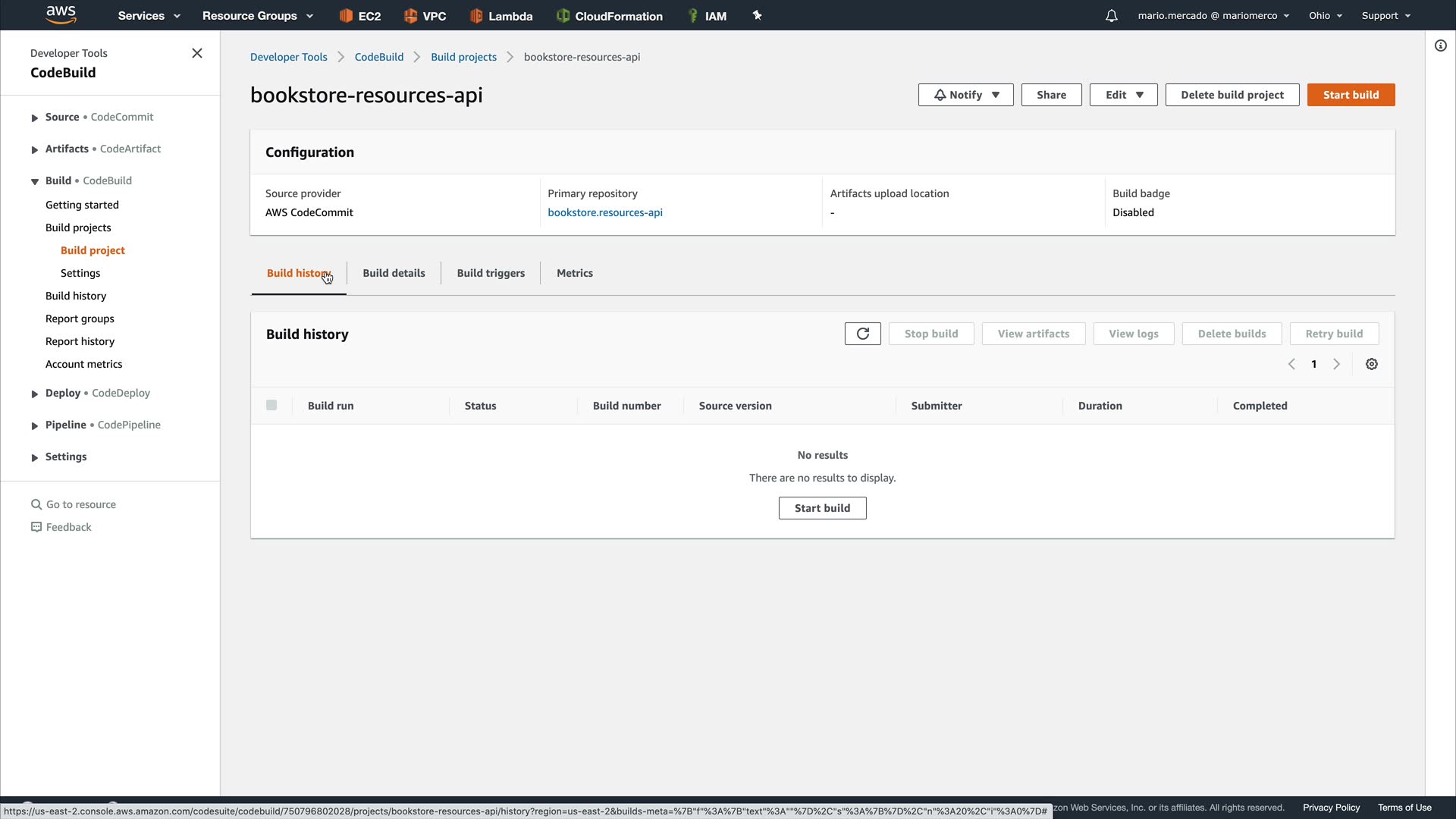Open the bookstore.resources-api repository link
The width and height of the screenshot is (1456, 819).
coord(604,212)
